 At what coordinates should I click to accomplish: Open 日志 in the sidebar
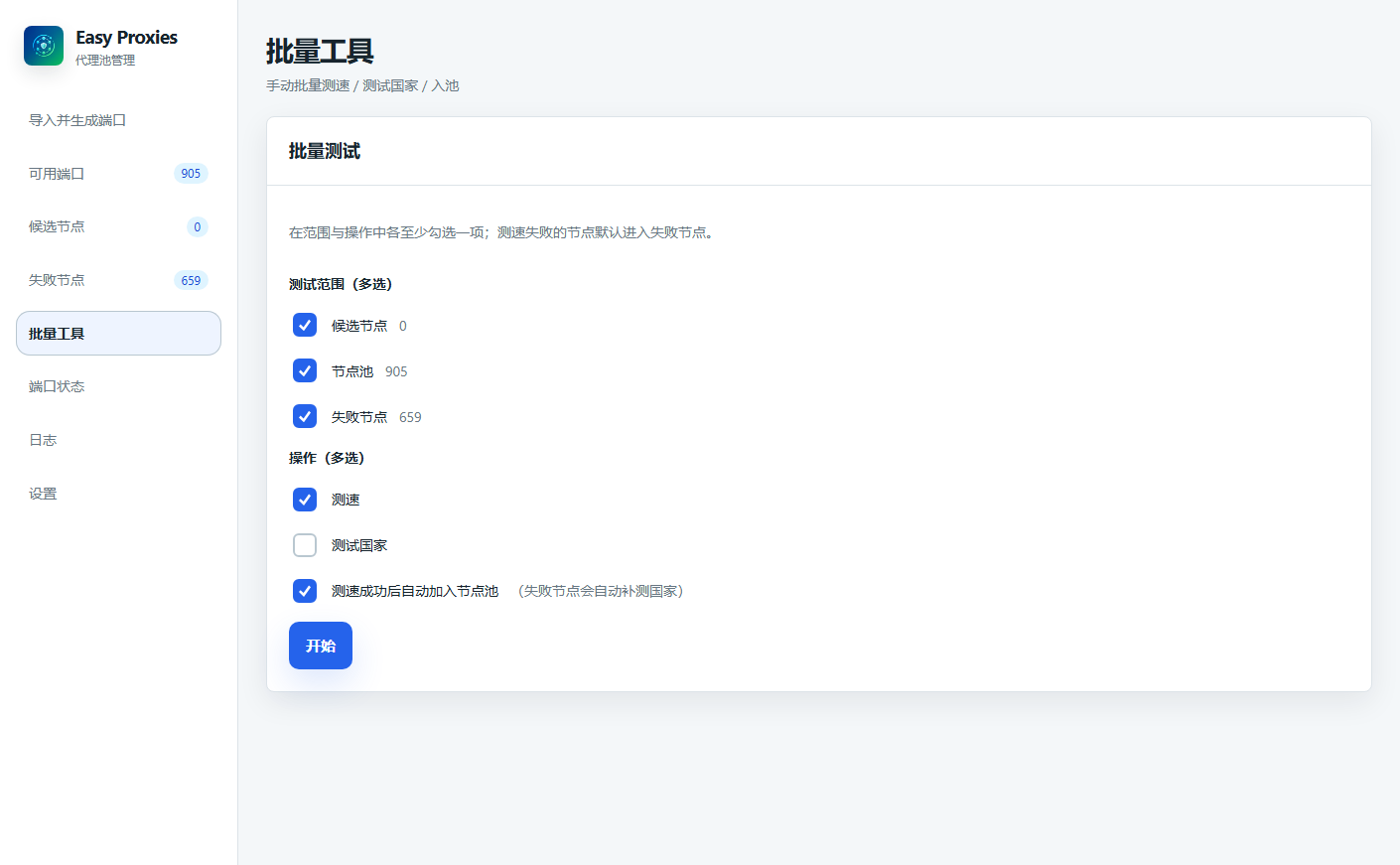[118, 440]
